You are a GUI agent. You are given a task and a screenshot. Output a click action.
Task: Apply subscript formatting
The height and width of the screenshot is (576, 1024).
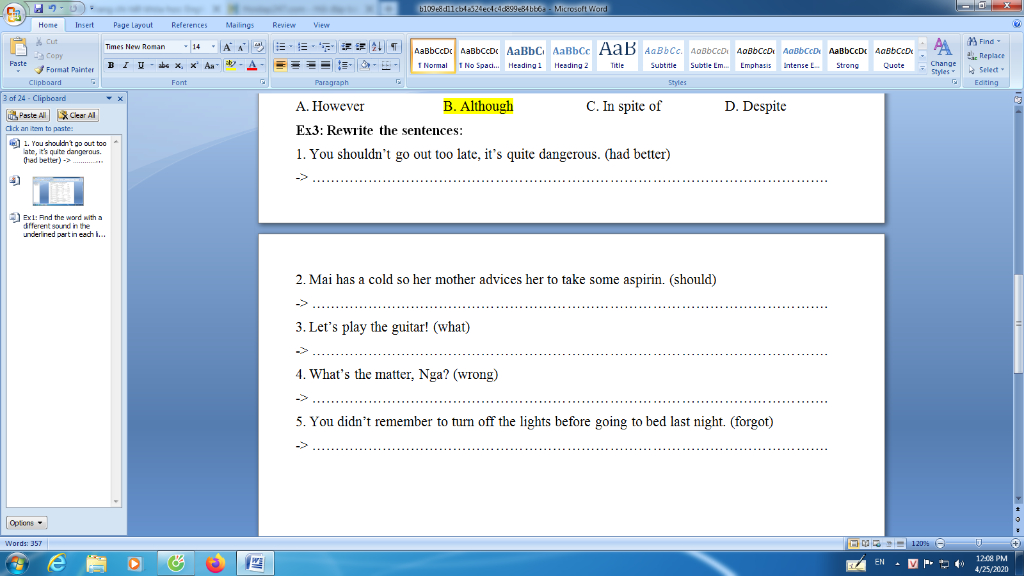click(178, 65)
